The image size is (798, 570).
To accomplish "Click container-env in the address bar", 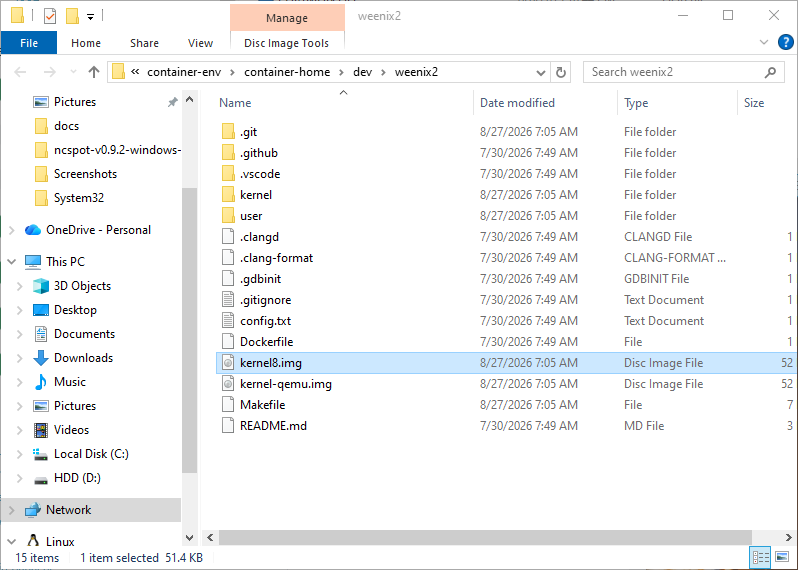I will tap(184, 72).
